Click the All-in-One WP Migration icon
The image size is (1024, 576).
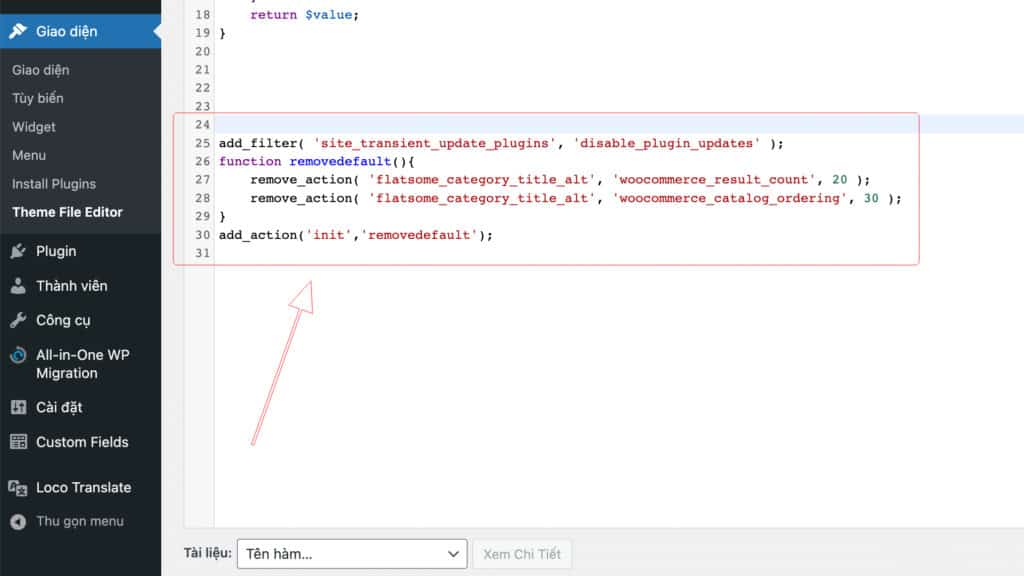tap(18, 356)
